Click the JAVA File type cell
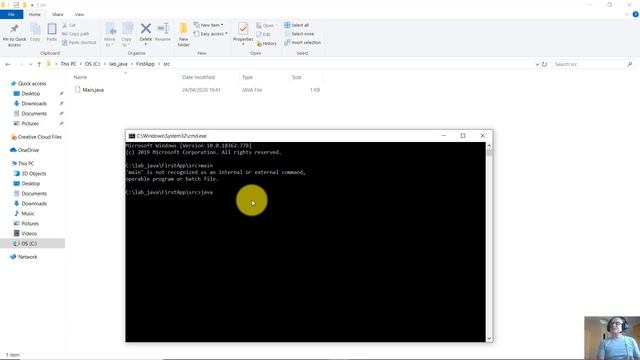Image resolution: width=640 pixels, height=360 pixels. click(252, 90)
